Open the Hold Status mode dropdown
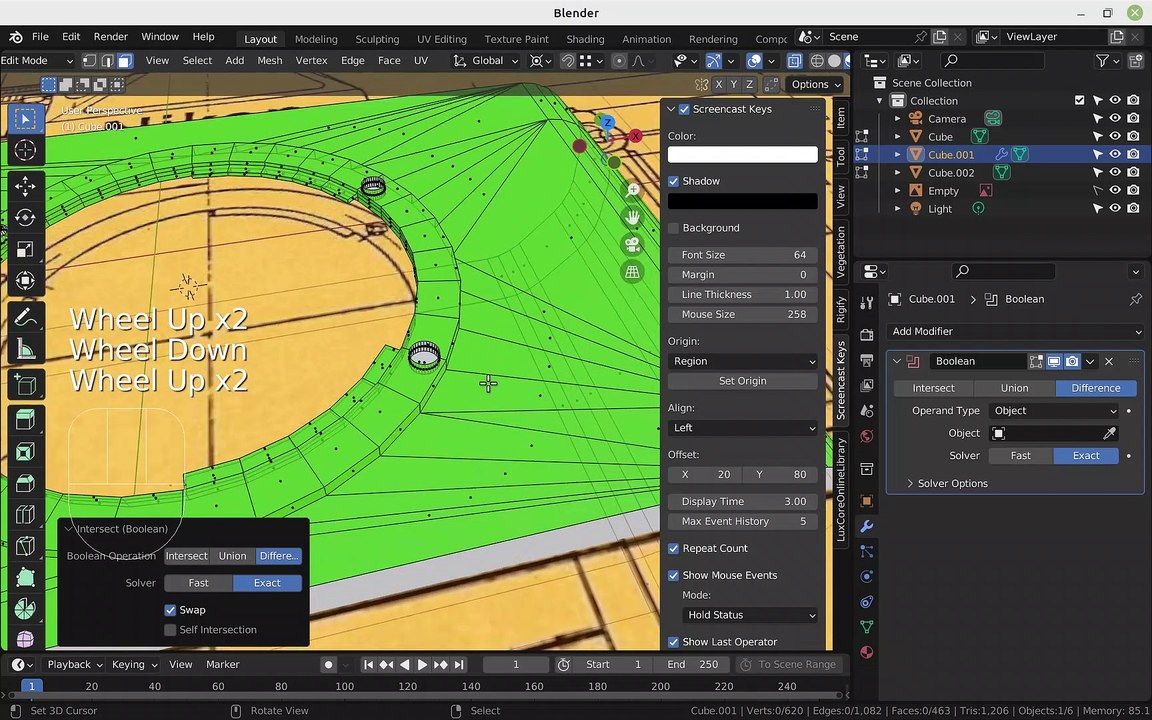 pyautogui.click(x=748, y=616)
